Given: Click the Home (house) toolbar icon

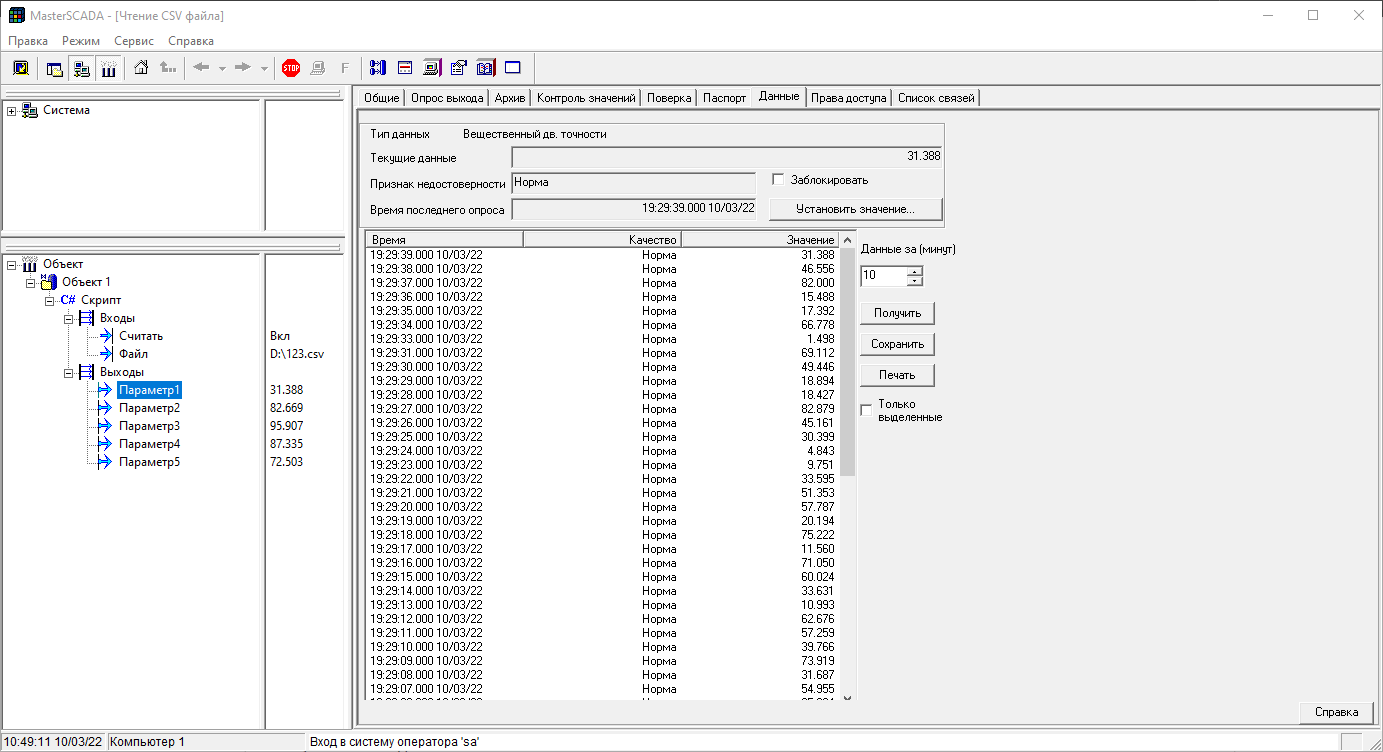Looking at the screenshot, I should pyautogui.click(x=141, y=68).
